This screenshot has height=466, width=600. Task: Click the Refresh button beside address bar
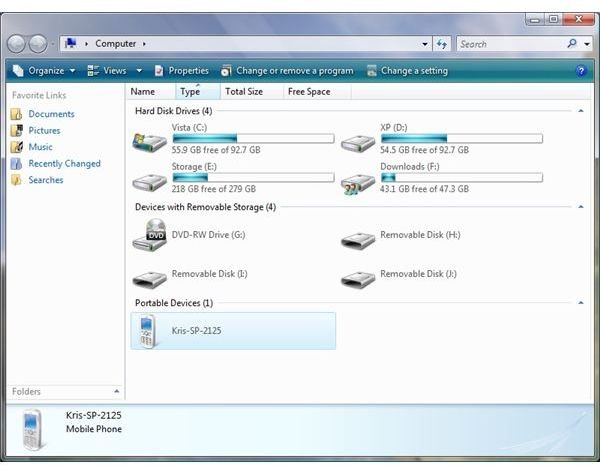tap(442, 44)
